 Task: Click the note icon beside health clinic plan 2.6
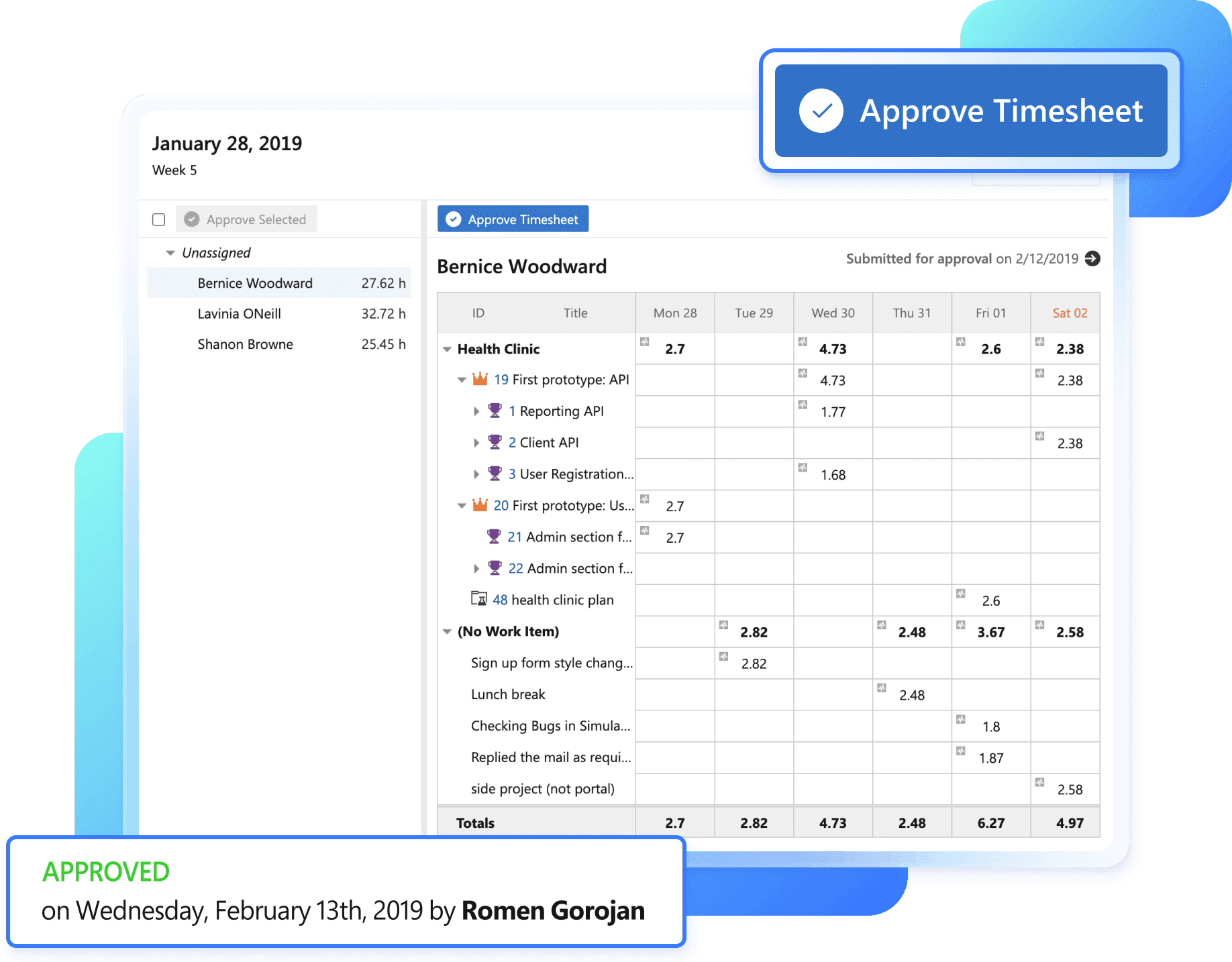point(961,593)
